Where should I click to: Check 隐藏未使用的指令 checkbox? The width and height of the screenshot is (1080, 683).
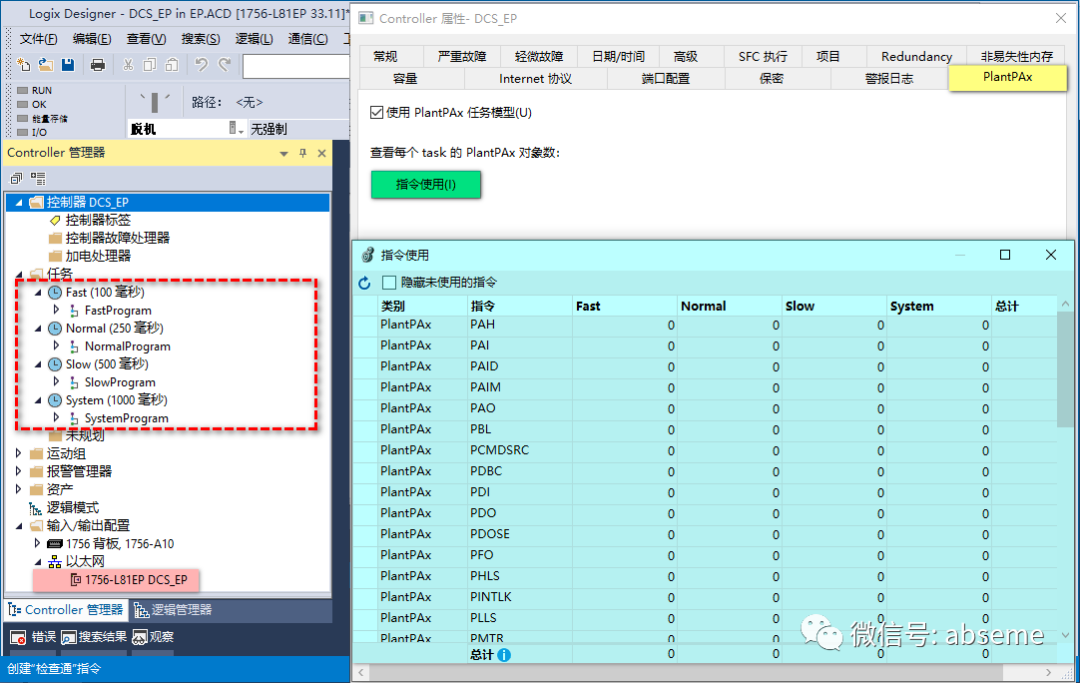[389, 282]
